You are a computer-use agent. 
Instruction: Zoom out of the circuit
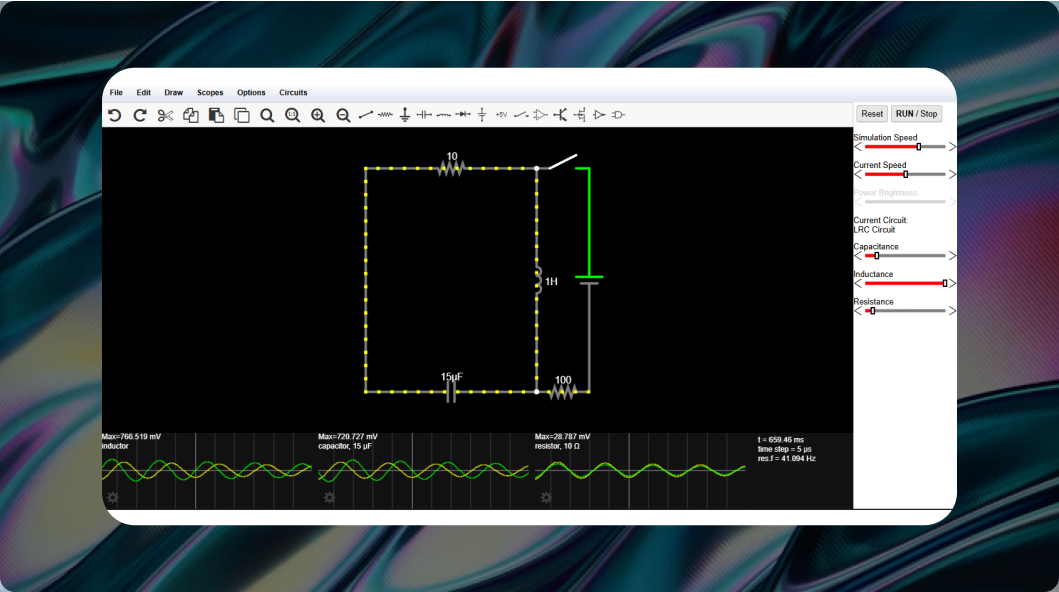pyautogui.click(x=344, y=115)
